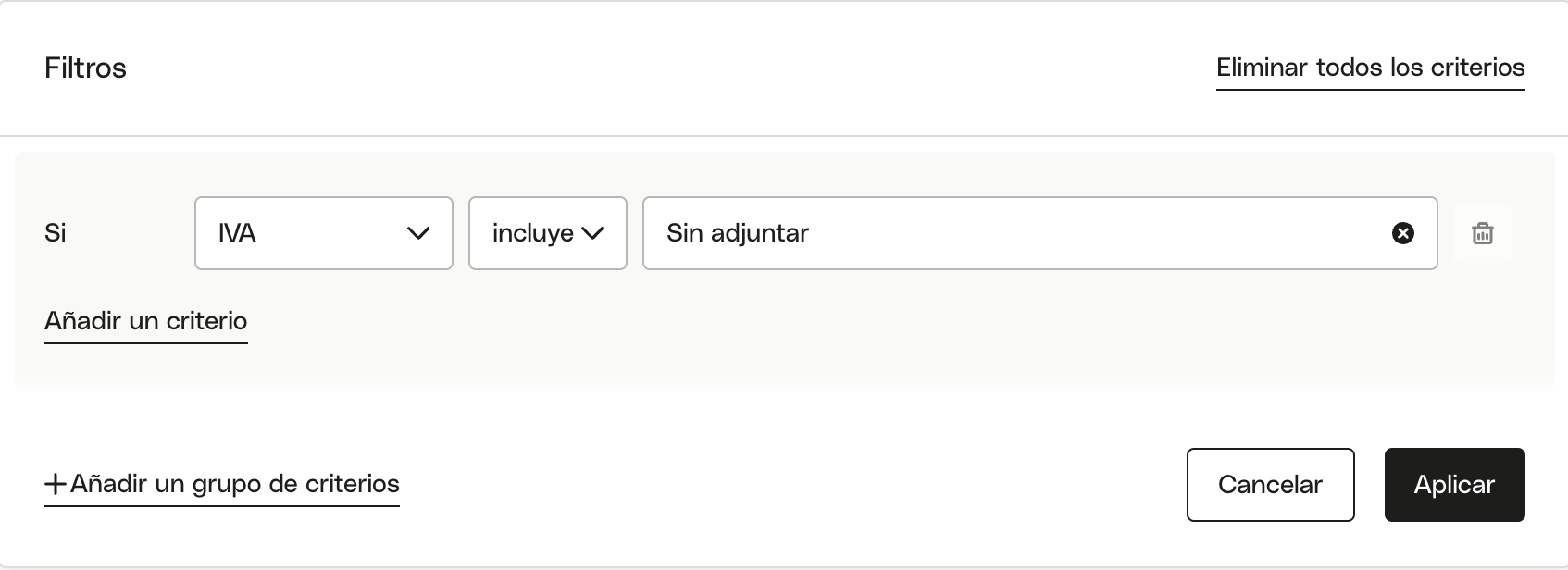The height and width of the screenshot is (570, 1568).
Task: Click the "Filtros" heading
Action: point(85,68)
